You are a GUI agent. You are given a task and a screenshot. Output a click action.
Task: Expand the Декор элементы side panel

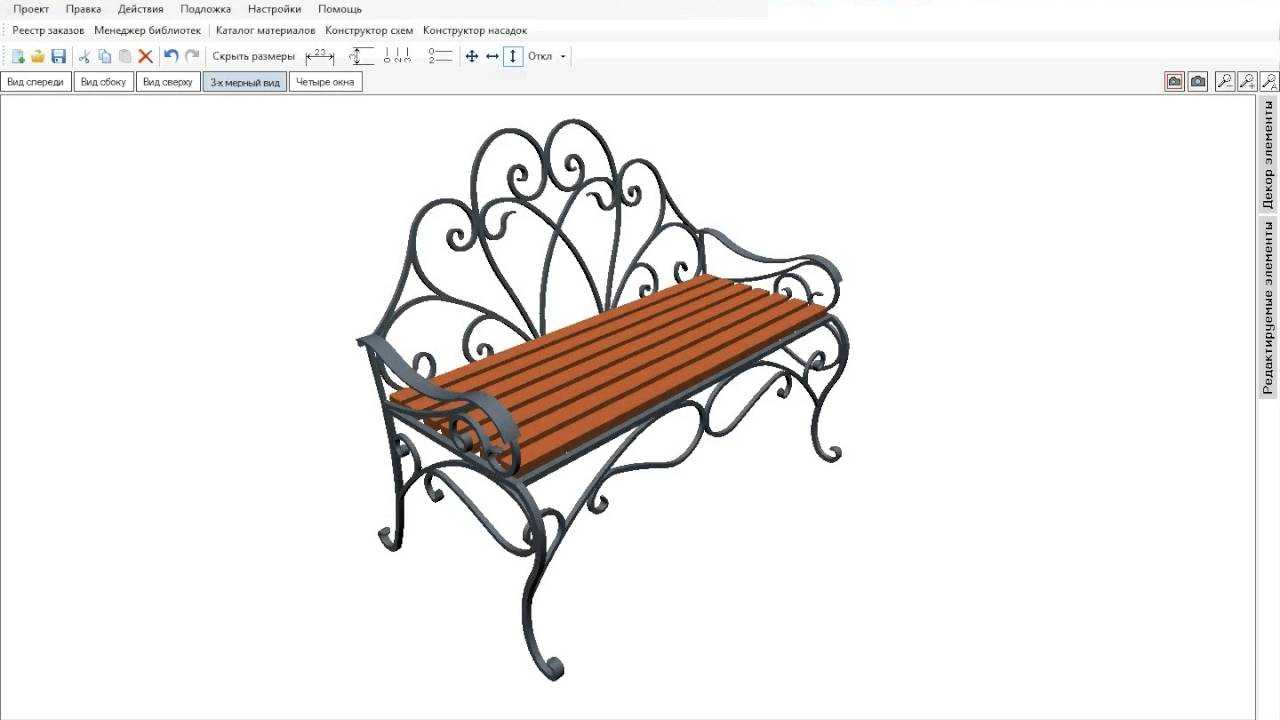pyautogui.click(x=1268, y=155)
